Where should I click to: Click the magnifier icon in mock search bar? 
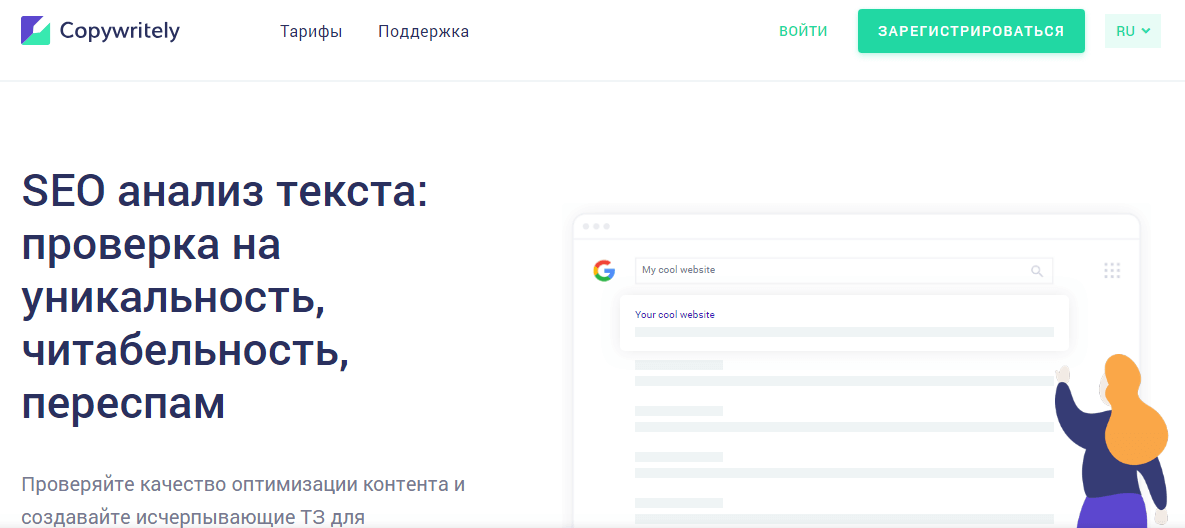click(x=1037, y=270)
